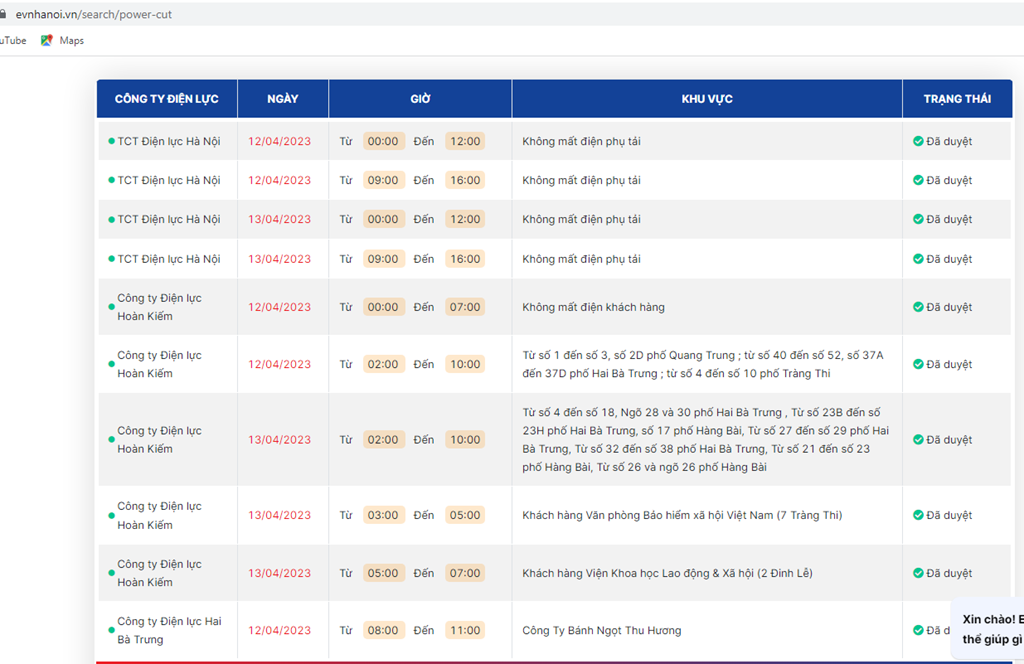Open the YouTube bookmark in the bookmarks bar
The height and width of the screenshot is (664, 1024).
13,40
